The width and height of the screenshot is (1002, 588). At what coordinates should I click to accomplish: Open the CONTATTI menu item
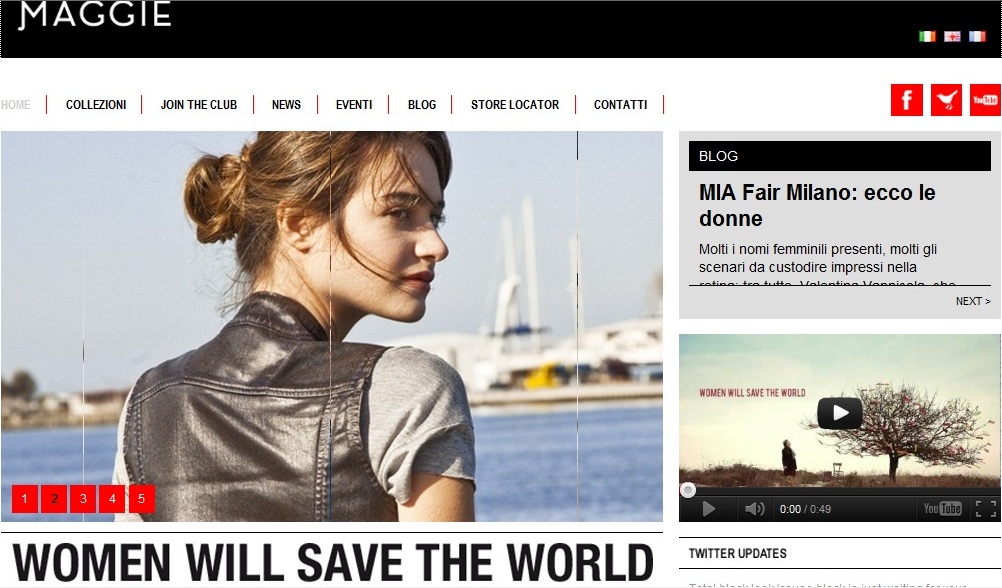pos(620,105)
